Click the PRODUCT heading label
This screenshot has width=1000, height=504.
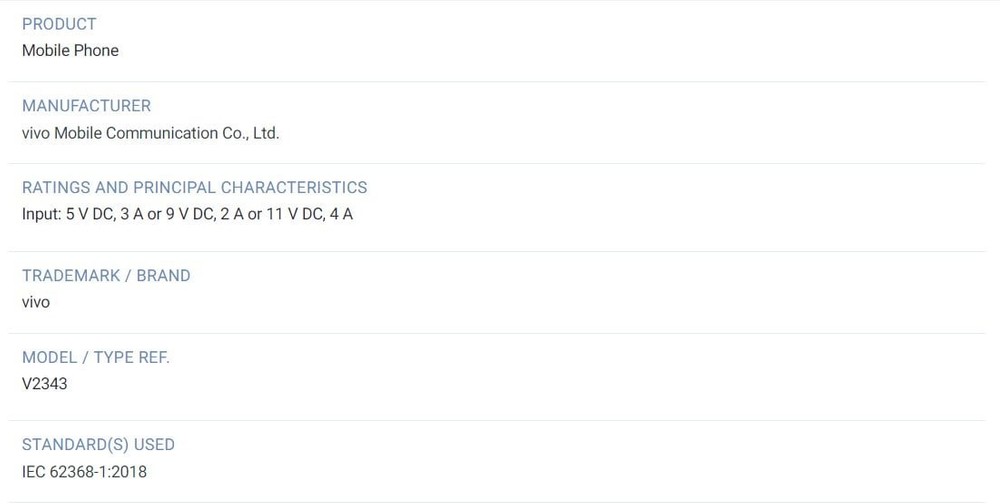click(x=59, y=24)
